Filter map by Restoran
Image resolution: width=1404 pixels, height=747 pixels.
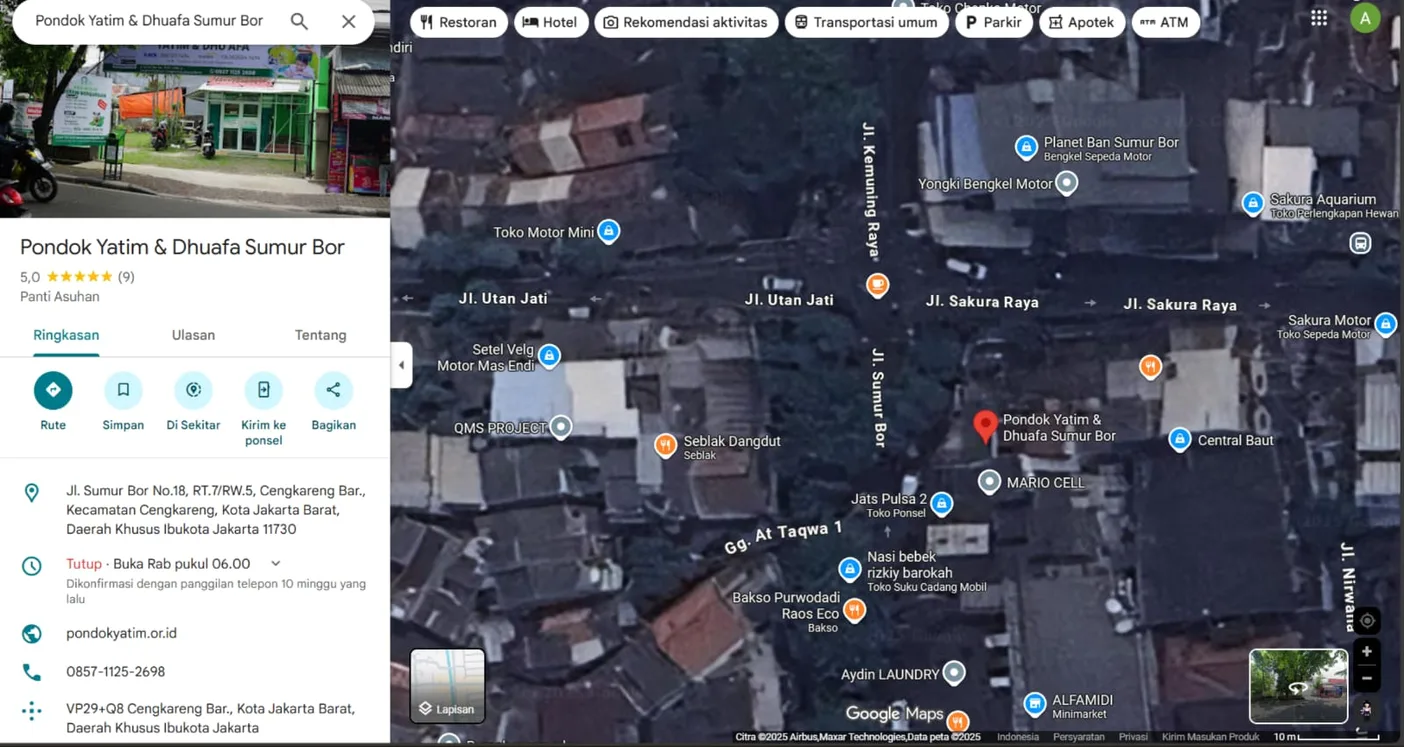(459, 22)
